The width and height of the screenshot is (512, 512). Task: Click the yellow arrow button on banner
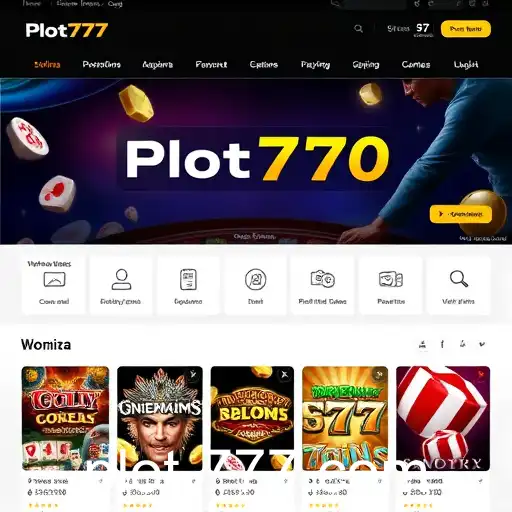(461, 214)
